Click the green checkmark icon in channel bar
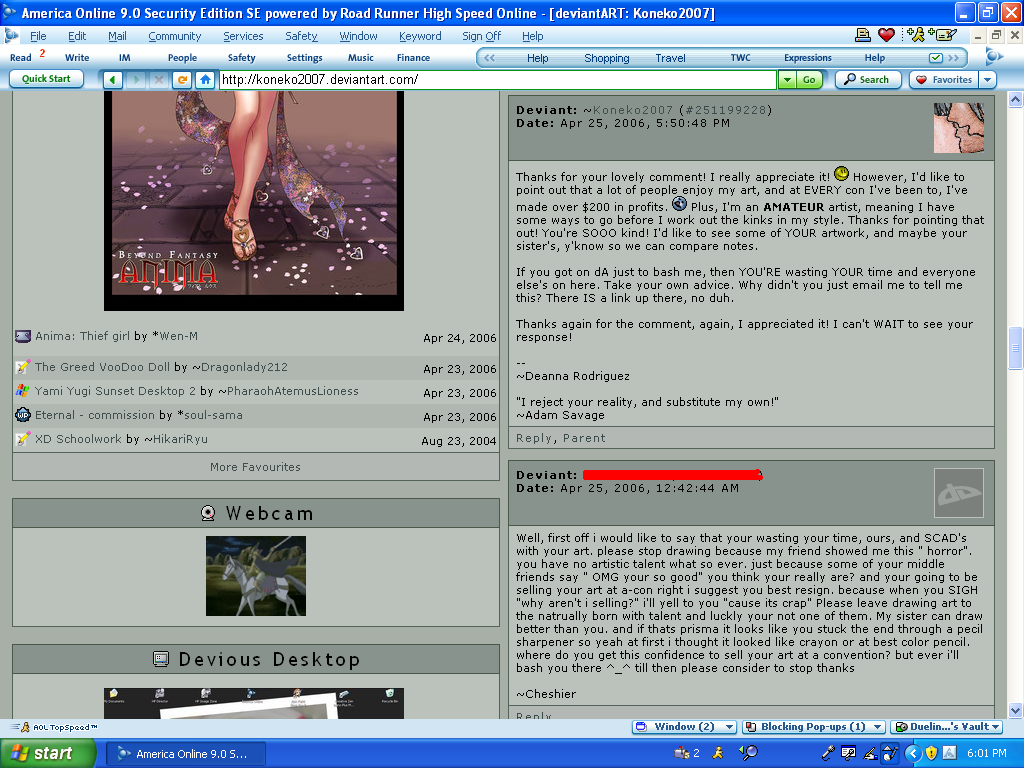The height and width of the screenshot is (768, 1024). pyautogui.click(x=936, y=58)
